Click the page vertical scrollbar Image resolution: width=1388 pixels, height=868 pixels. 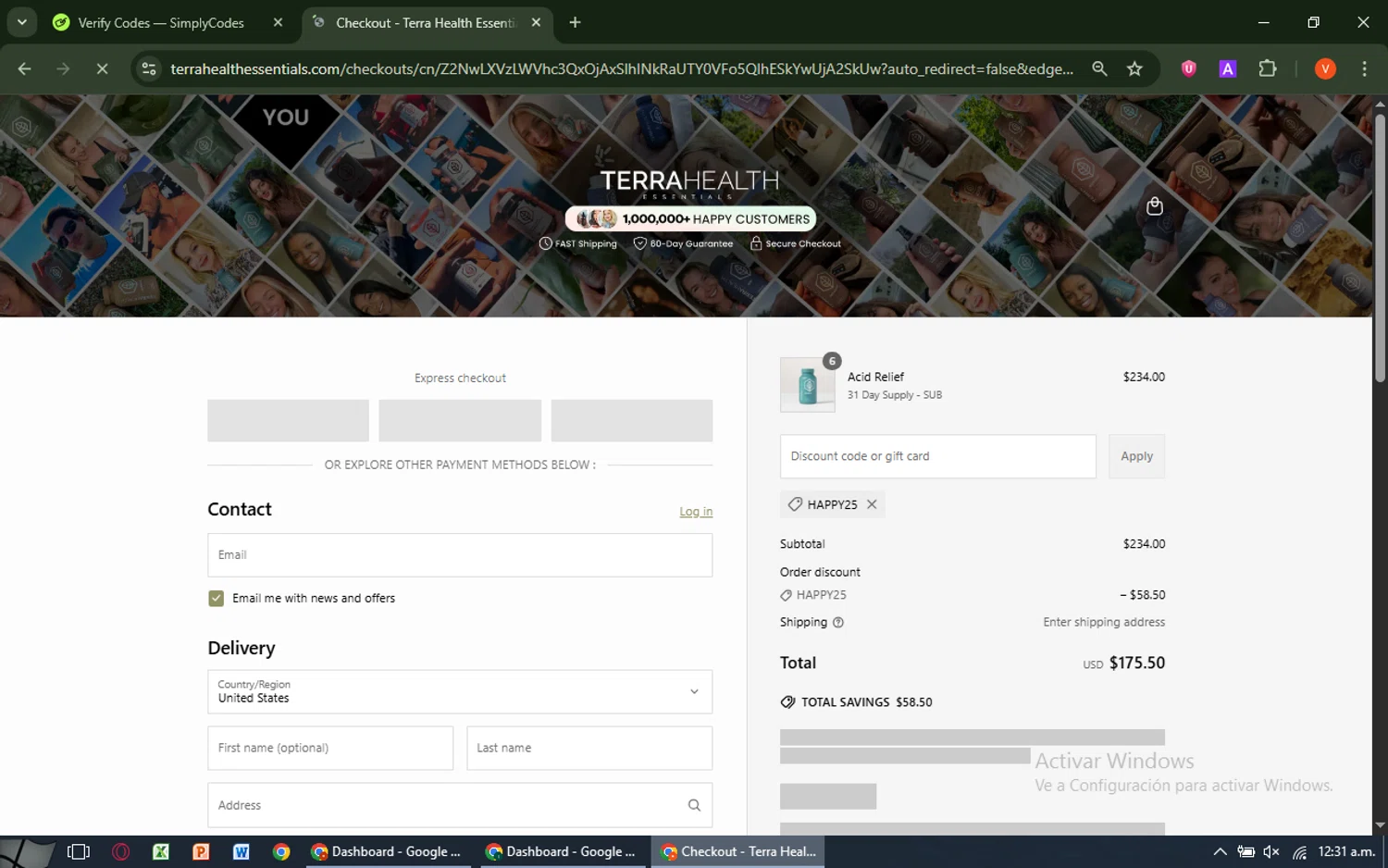click(x=1380, y=248)
